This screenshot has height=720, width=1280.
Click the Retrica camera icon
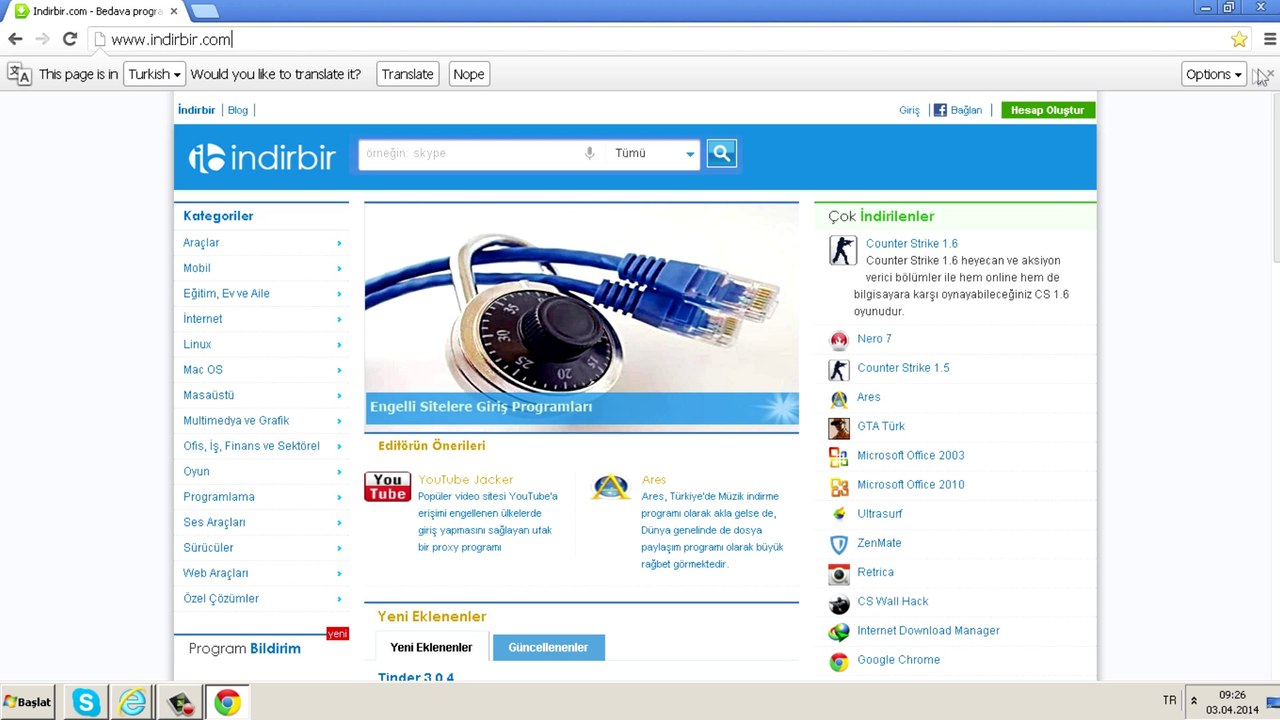click(839, 573)
